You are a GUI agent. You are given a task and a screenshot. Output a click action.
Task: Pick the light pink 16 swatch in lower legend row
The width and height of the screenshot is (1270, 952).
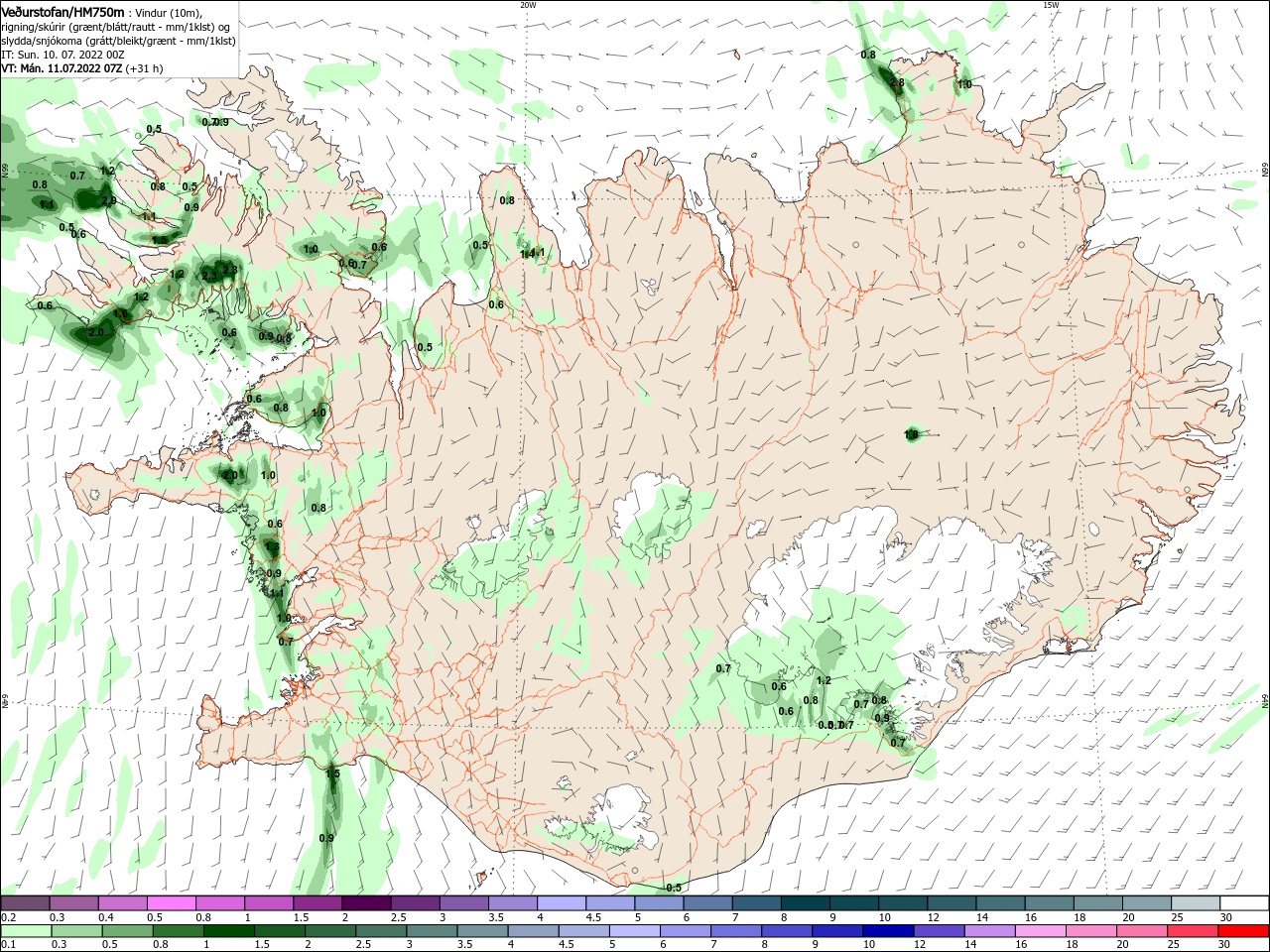pos(1041,931)
